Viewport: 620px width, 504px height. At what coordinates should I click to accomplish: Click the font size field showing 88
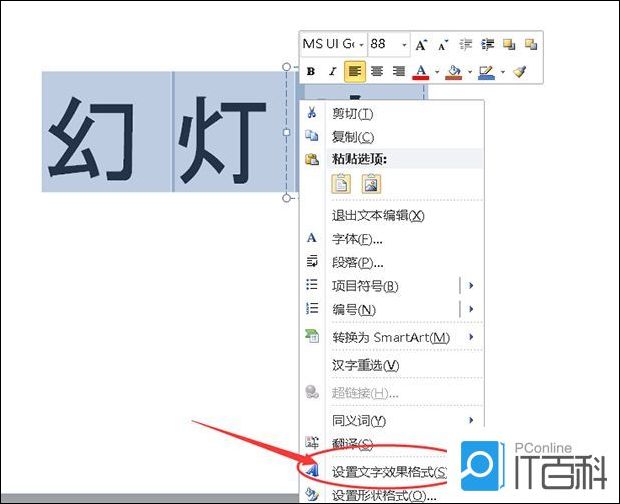(x=384, y=44)
